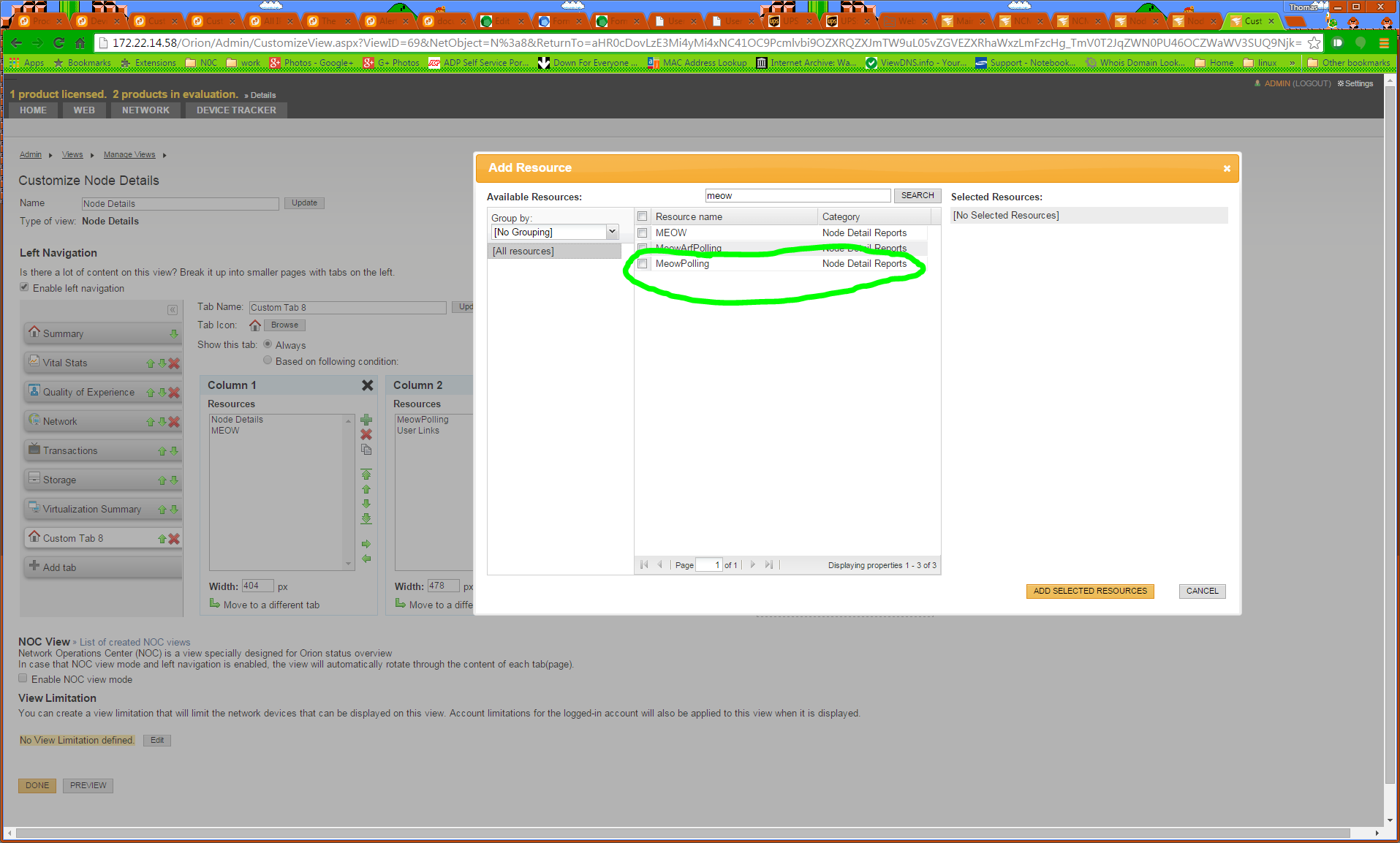Close the Add Resource dialog
Screen dimensions: 1400x843
pos(1227,168)
